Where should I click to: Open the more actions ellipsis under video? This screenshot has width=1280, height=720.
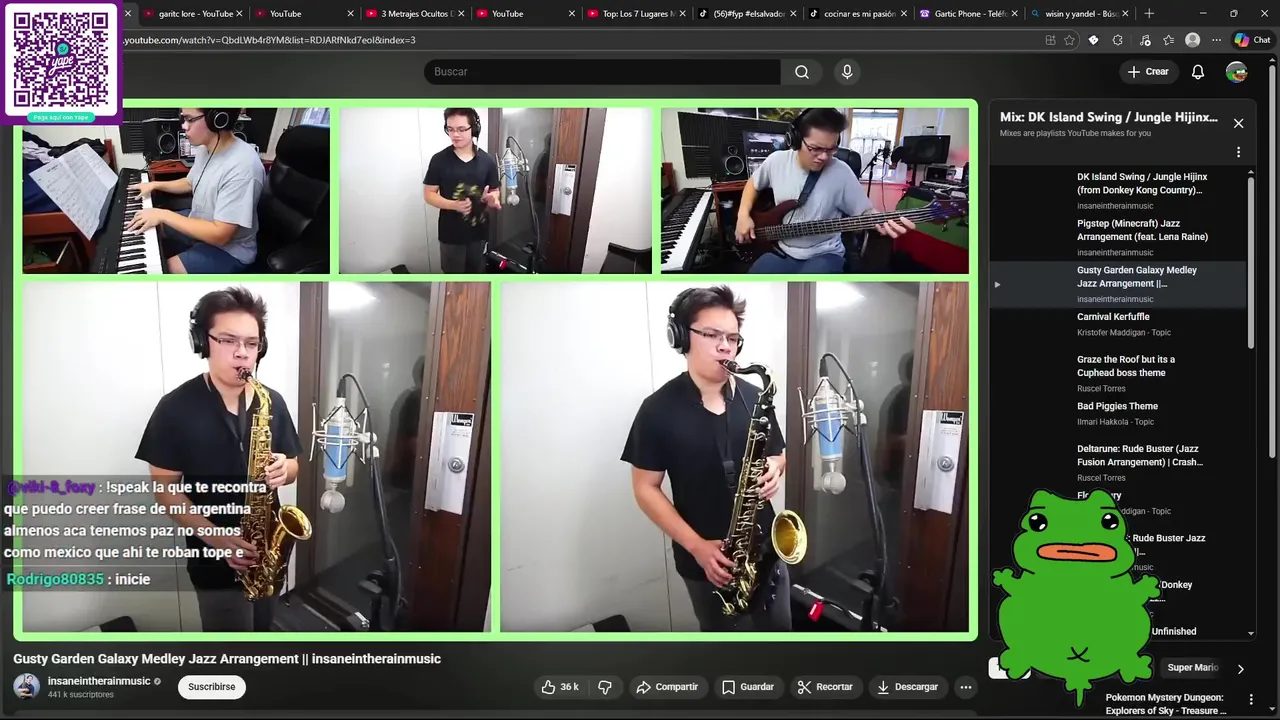pyautogui.click(x=965, y=687)
